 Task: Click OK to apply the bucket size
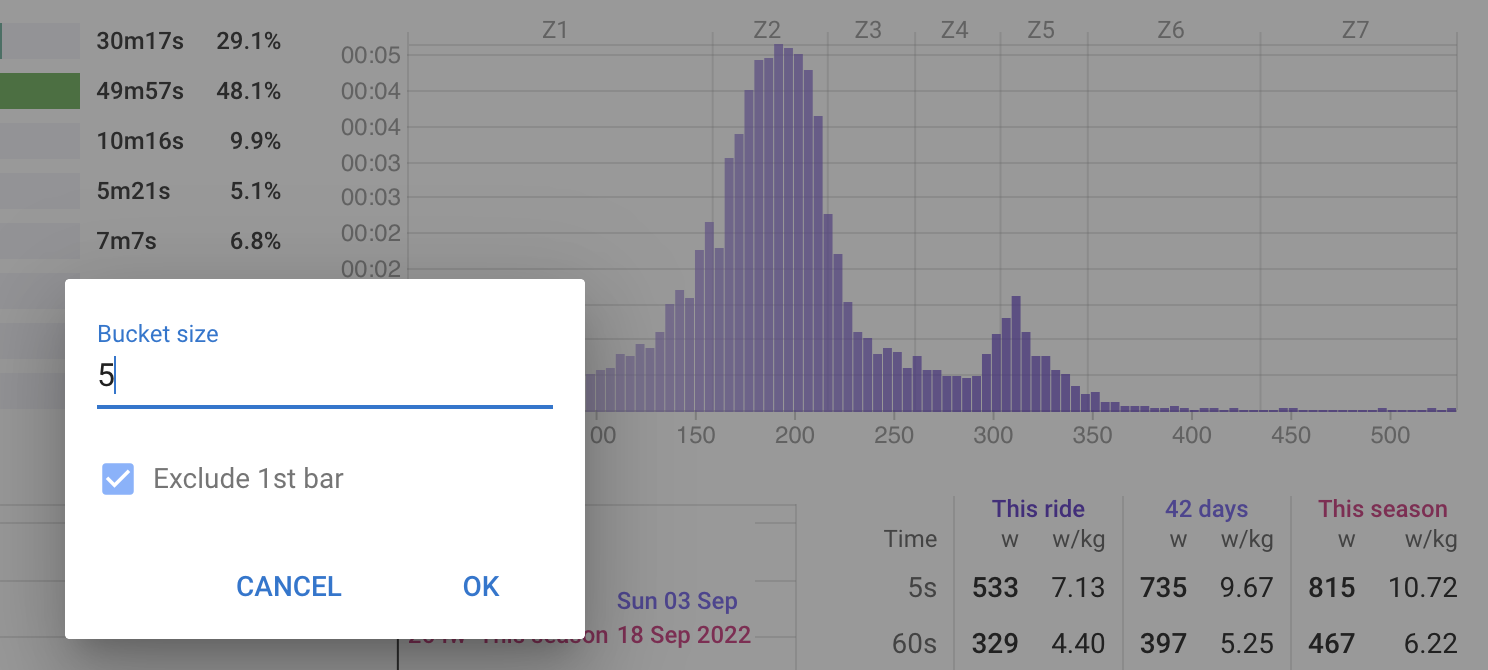coord(481,587)
